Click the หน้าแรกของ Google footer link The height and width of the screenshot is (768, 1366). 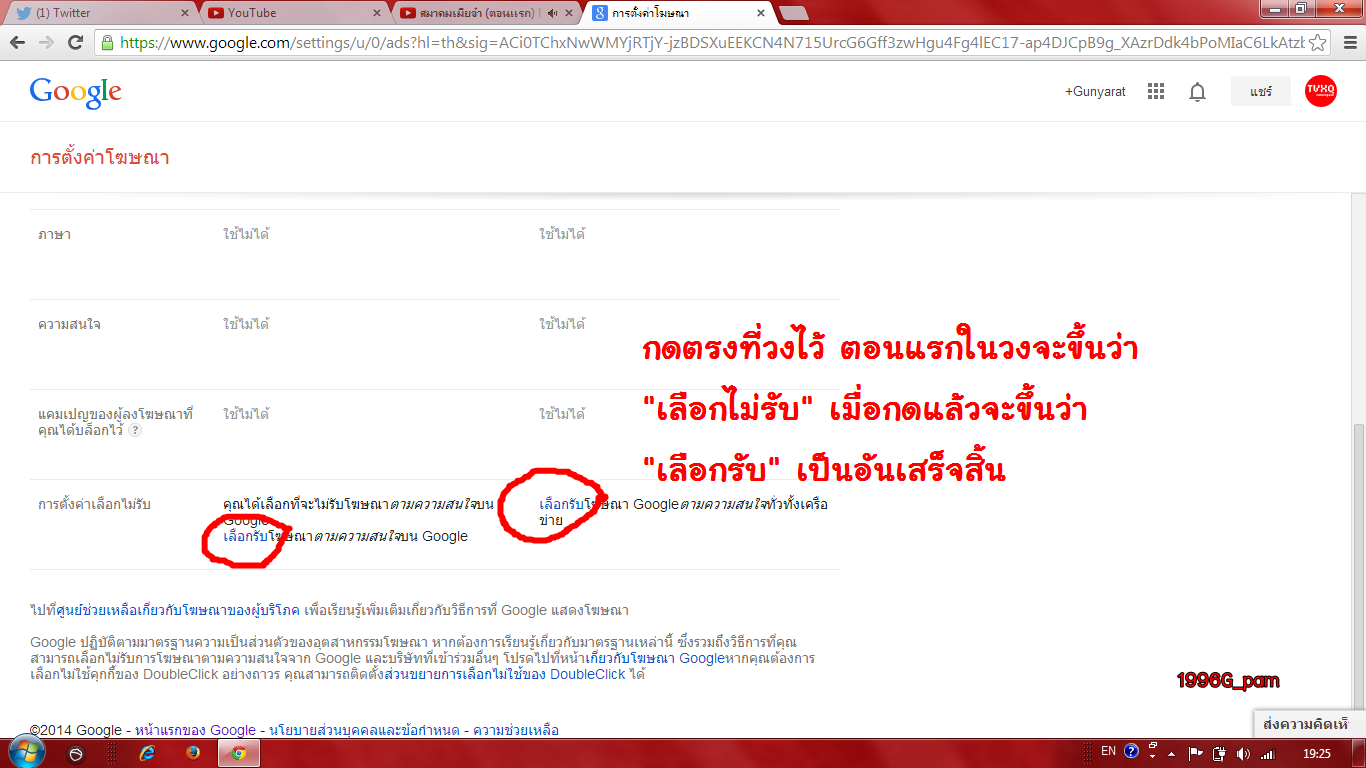[x=195, y=730]
